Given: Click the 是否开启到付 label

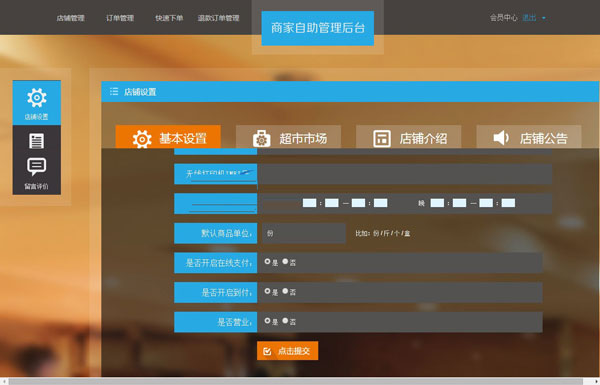Looking at the screenshot, I should pyautogui.click(x=215, y=292).
